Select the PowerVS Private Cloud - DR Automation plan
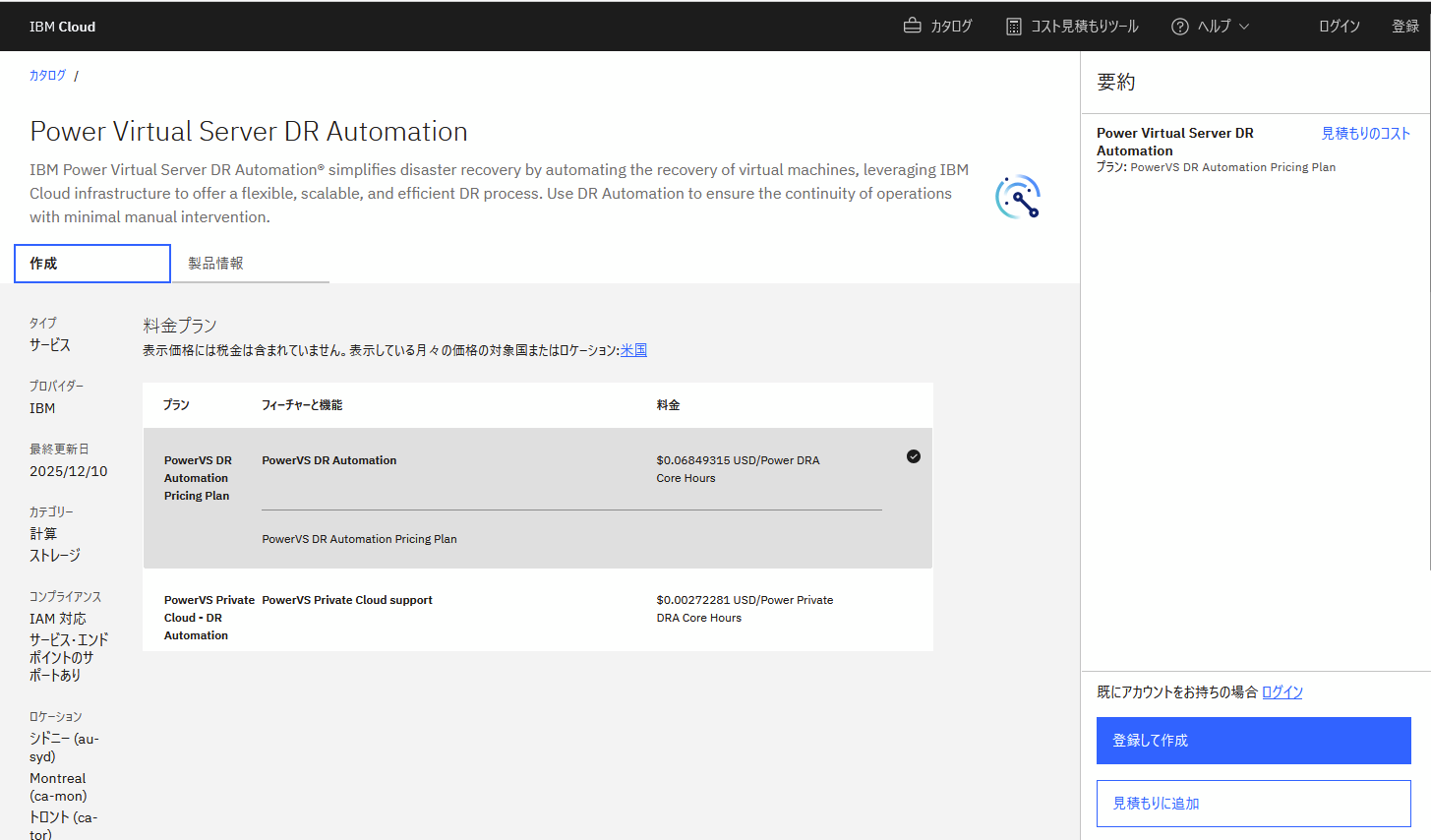 pos(538,610)
